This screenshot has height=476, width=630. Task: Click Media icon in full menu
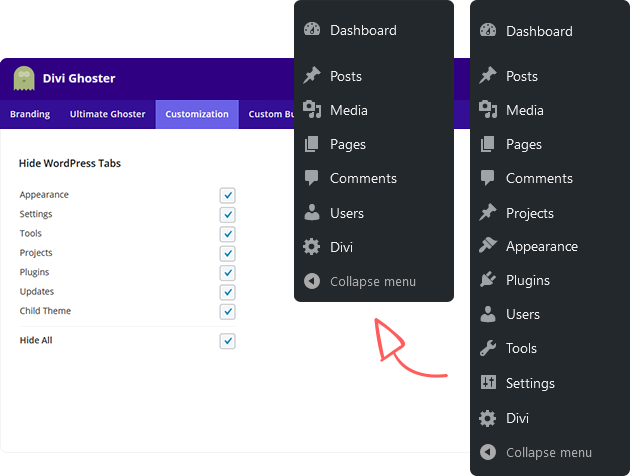488,110
